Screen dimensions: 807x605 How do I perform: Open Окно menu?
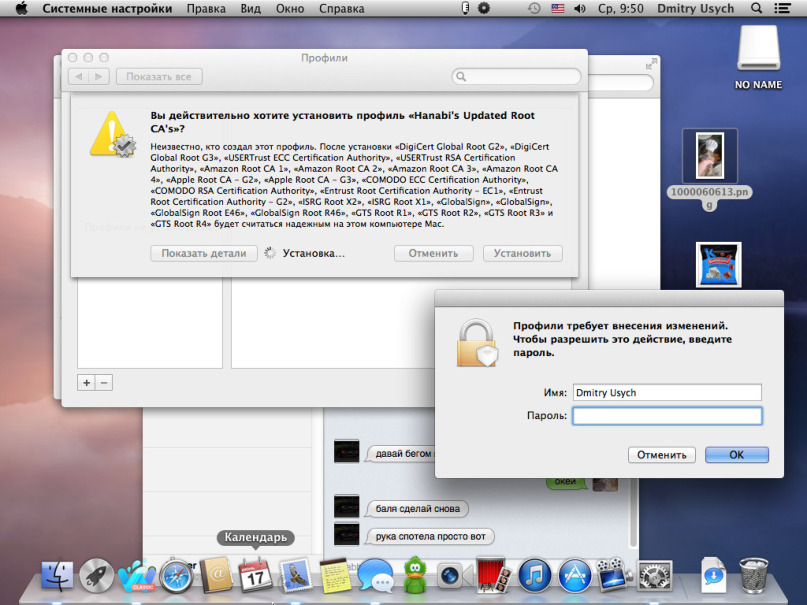pos(290,9)
